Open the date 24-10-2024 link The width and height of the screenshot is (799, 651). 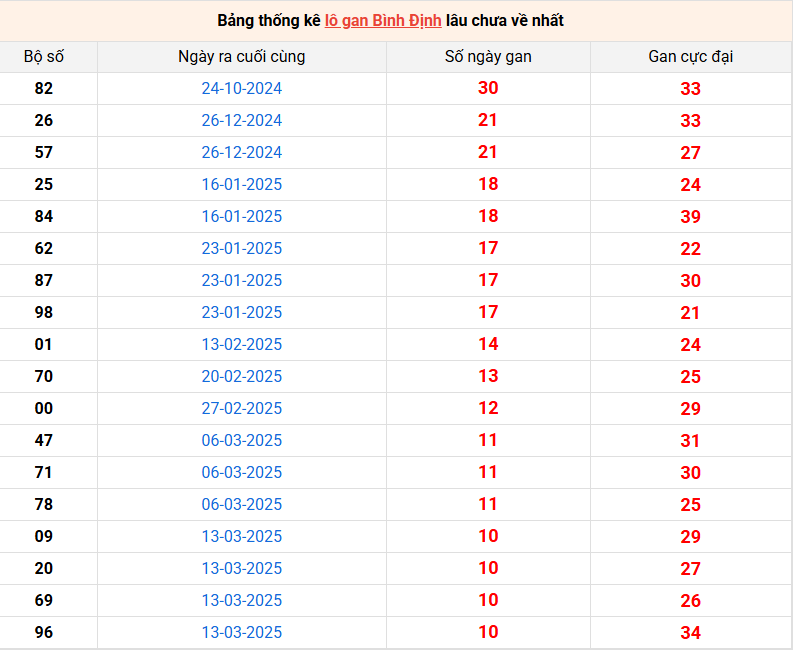pyautogui.click(x=242, y=89)
